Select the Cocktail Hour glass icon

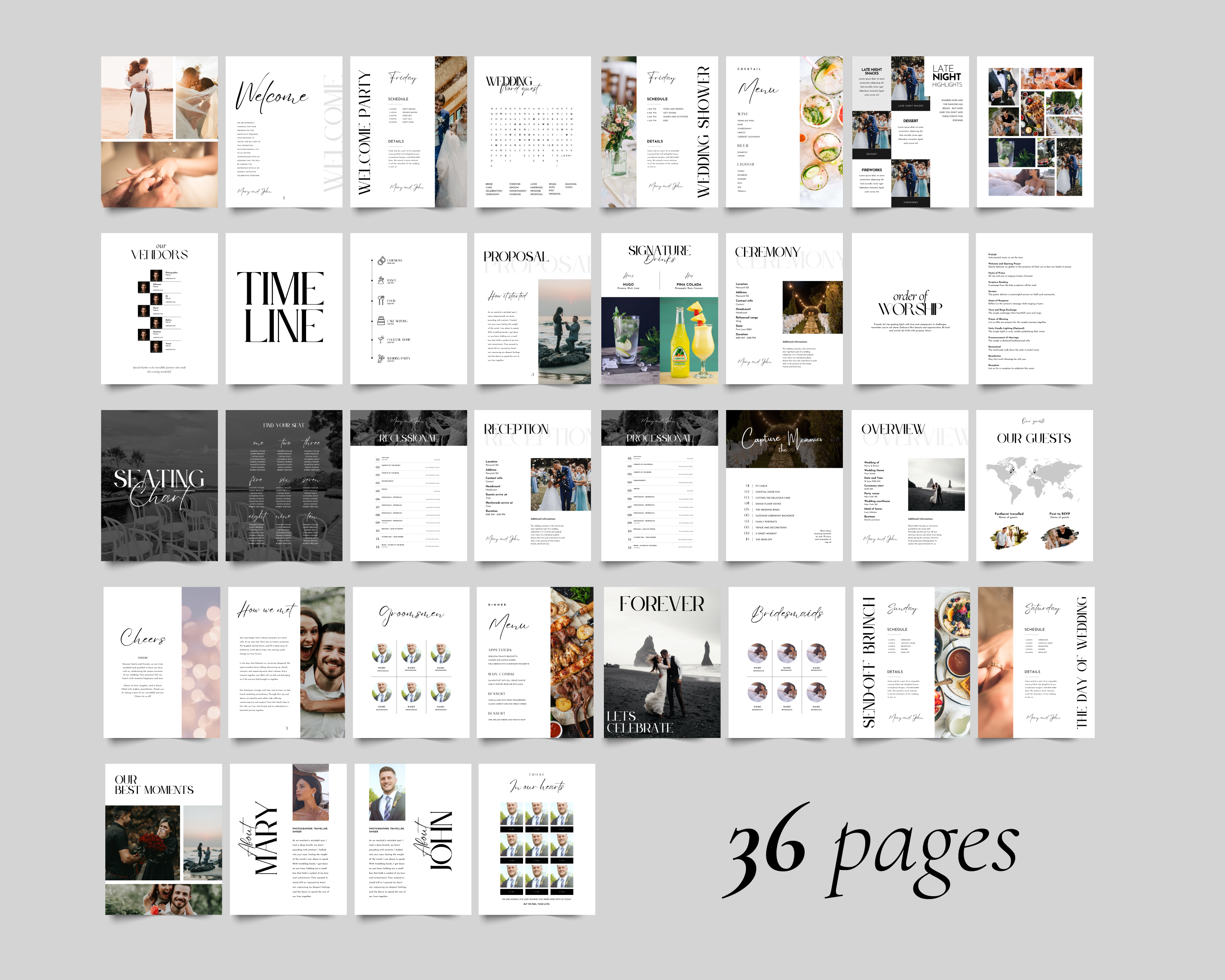click(x=381, y=340)
